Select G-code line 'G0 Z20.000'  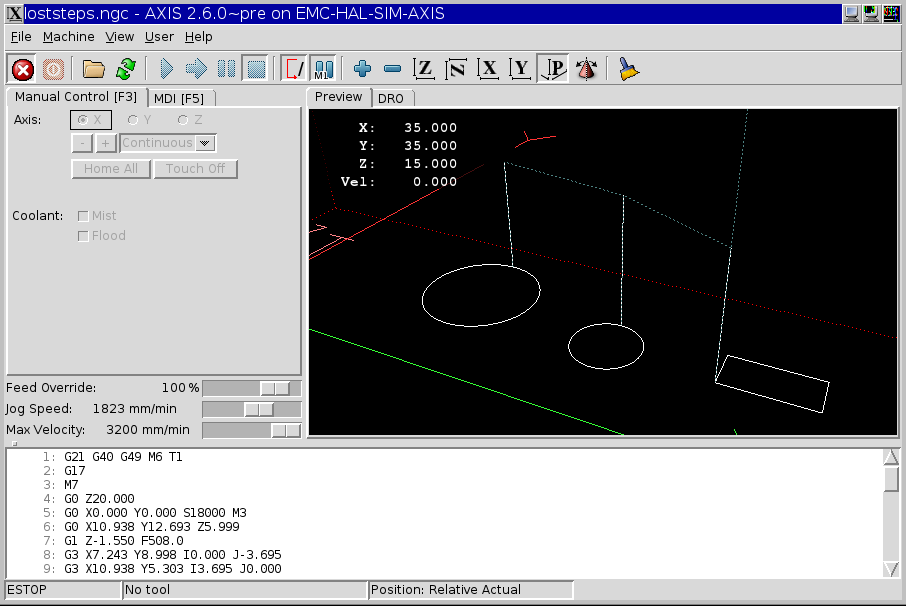[99, 499]
